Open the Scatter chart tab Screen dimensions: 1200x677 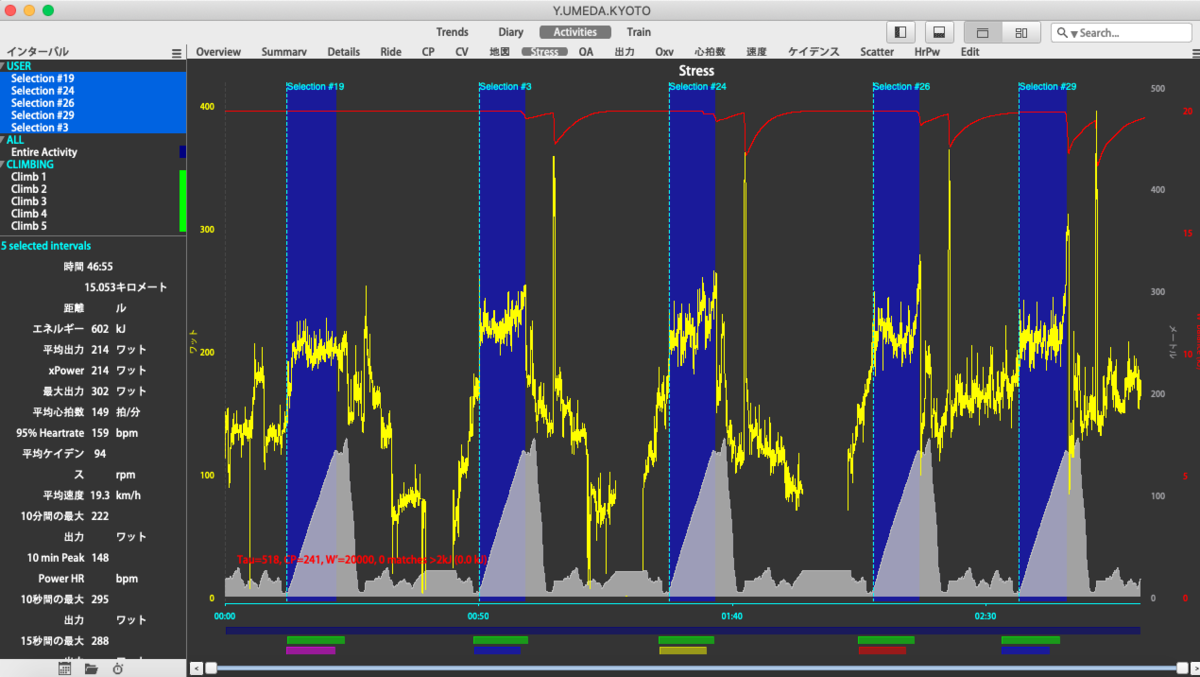(x=877, y=52)
